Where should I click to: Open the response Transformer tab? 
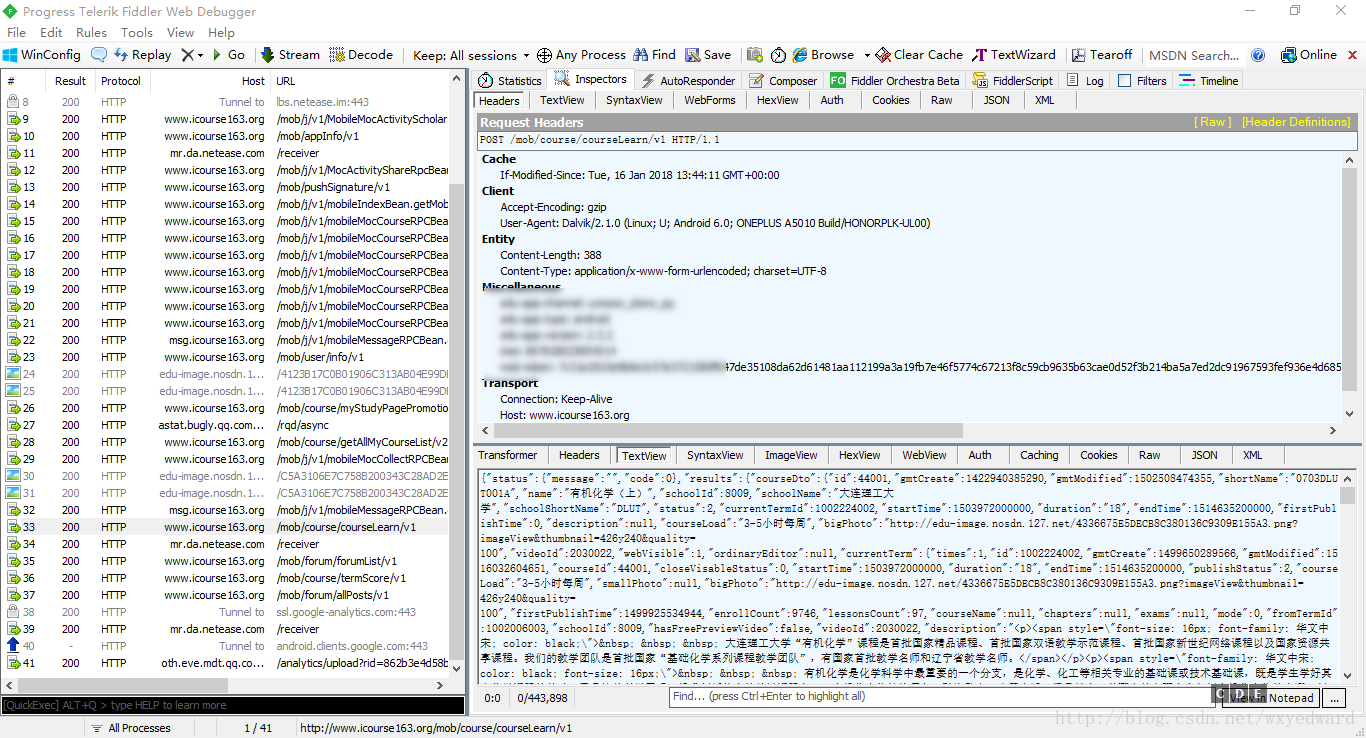tap(507, 455)
